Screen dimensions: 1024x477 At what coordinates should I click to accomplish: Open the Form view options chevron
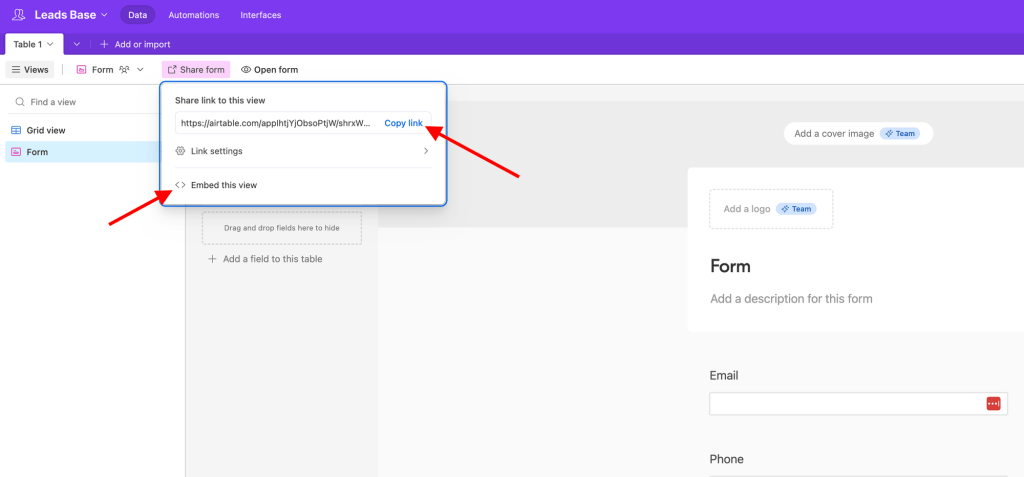(140, 69)
